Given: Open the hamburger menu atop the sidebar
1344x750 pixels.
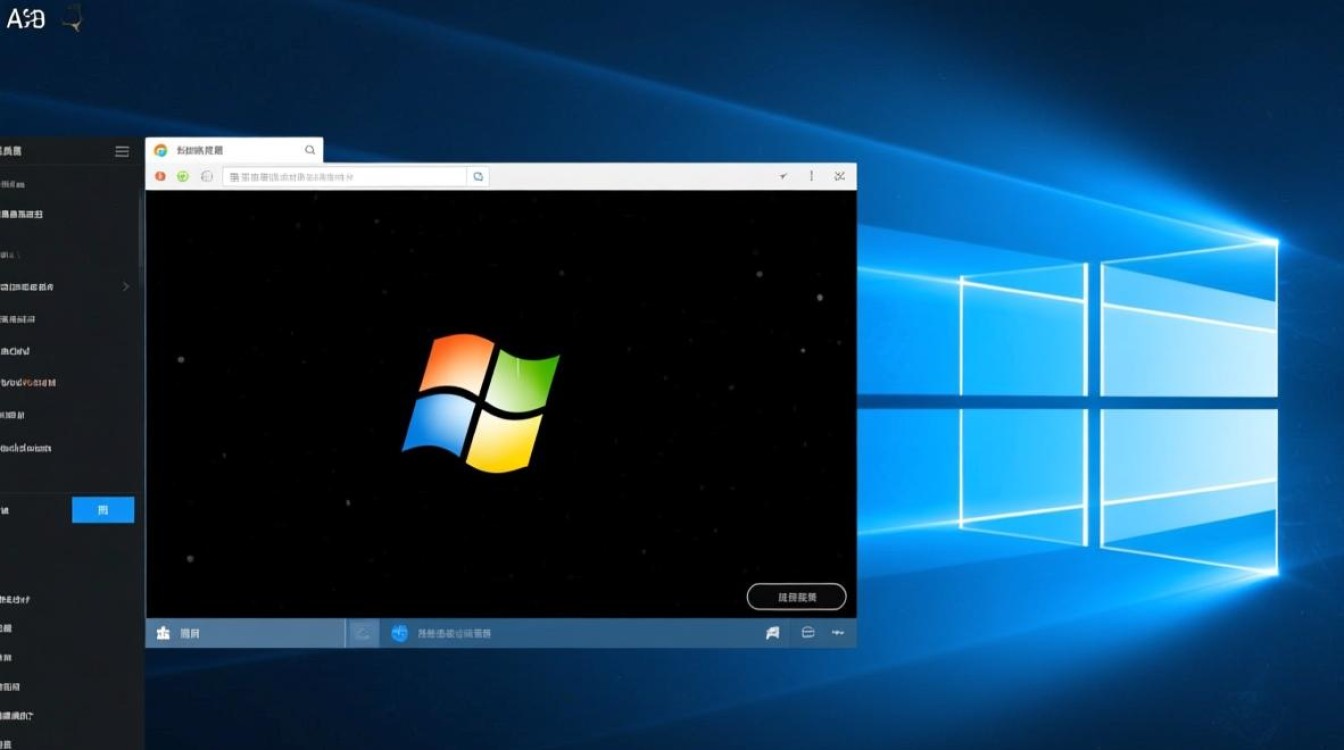Looking at the screenshot, I should point(122,150).
